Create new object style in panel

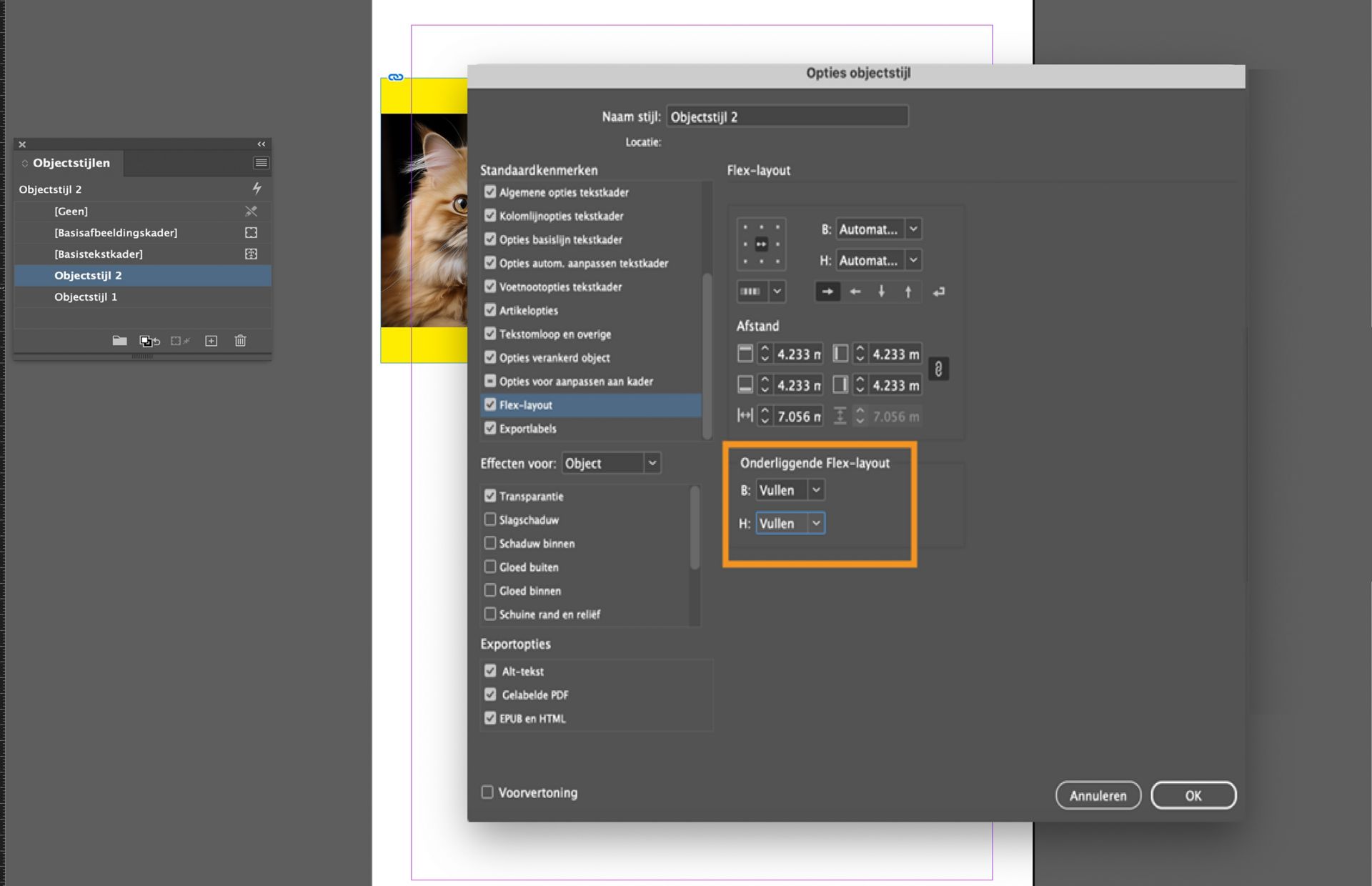tap(211, 341)
